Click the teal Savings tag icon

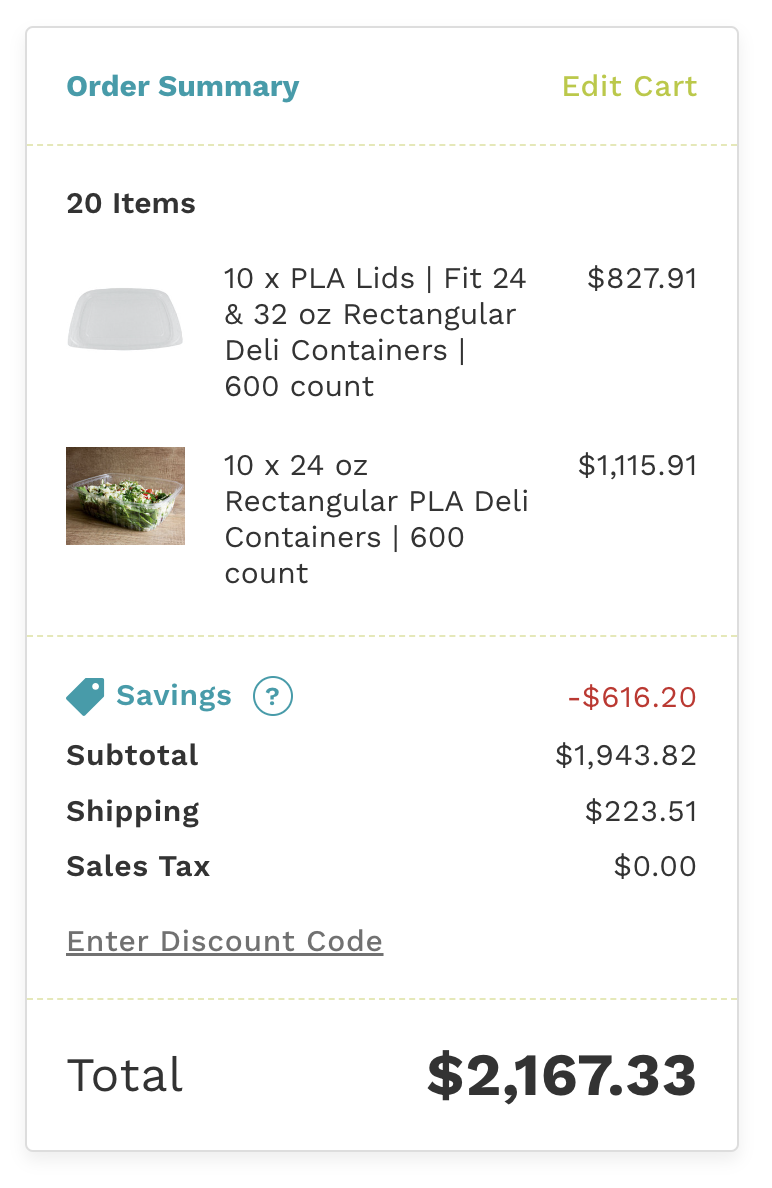(83, 694)
